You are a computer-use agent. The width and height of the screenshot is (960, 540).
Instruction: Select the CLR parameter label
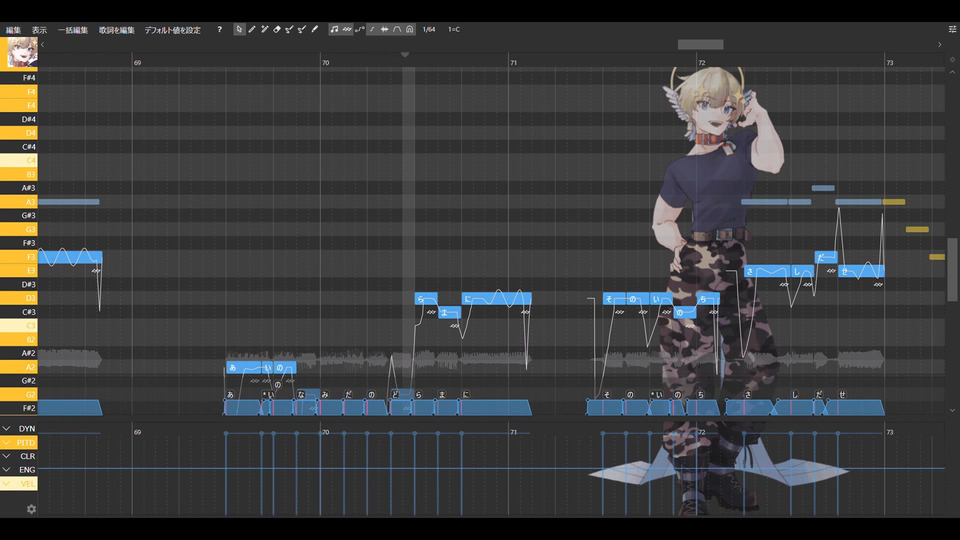[x=28, y=456]
